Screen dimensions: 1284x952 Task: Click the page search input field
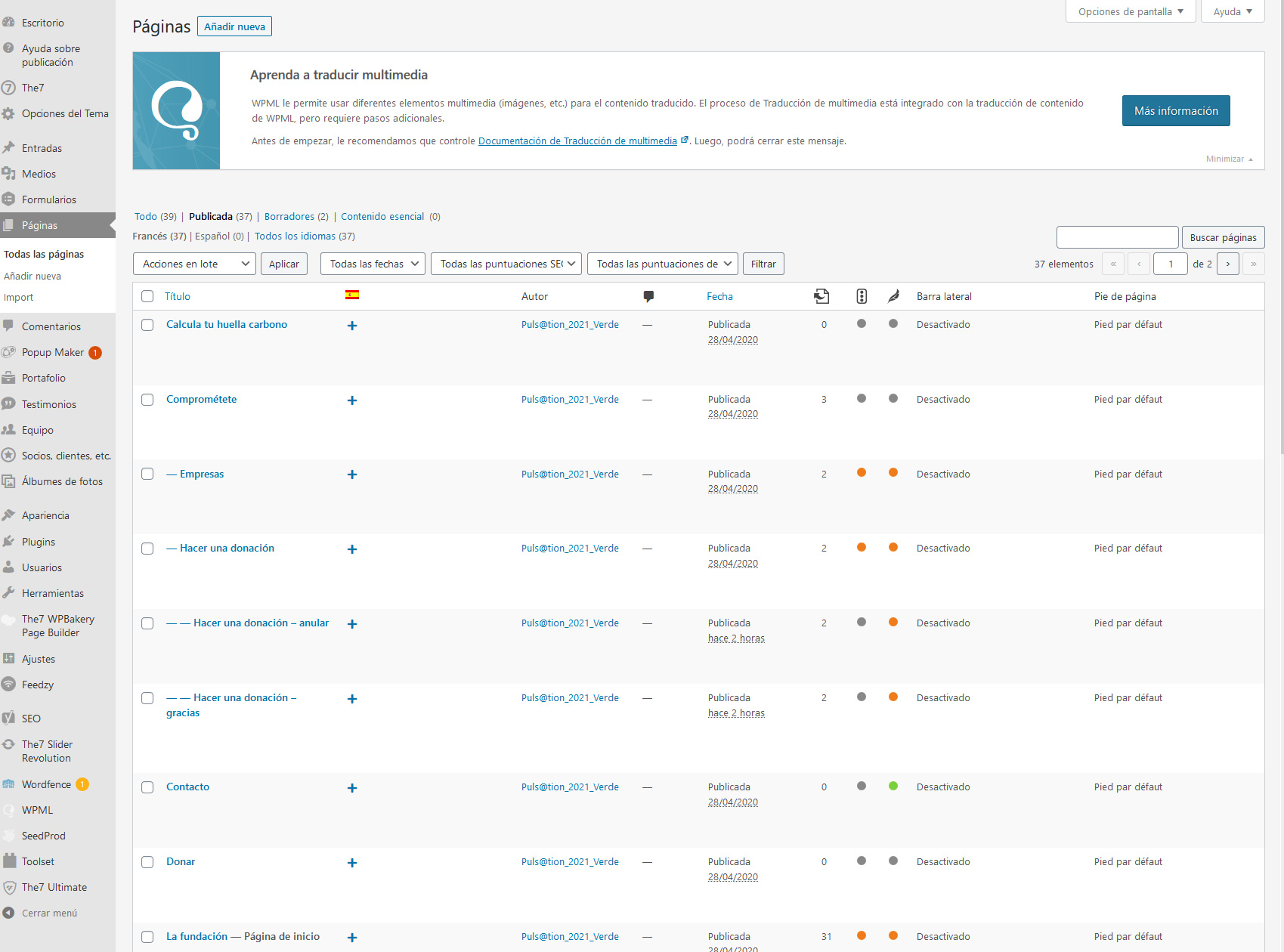tap(1117, 237)
